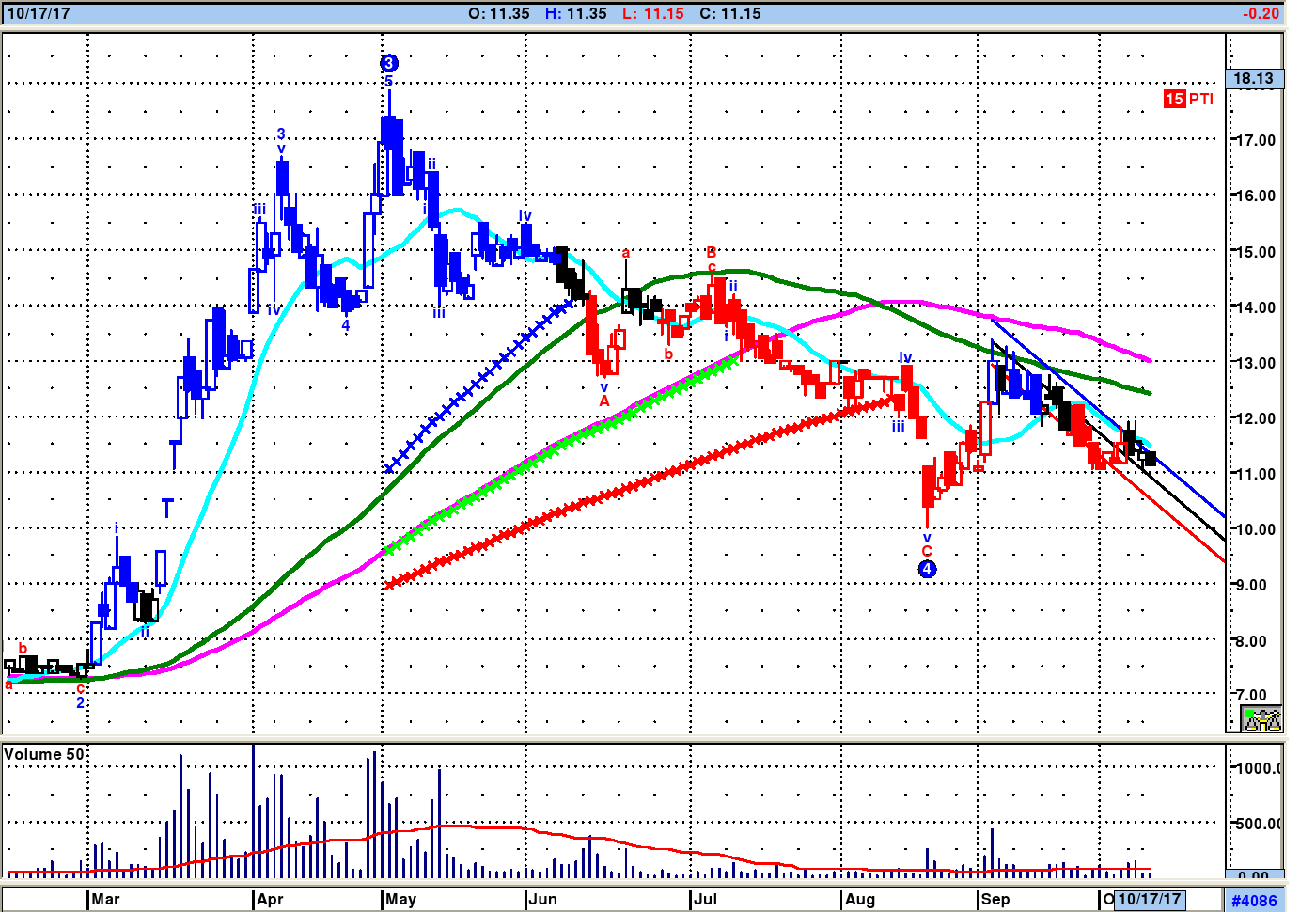Select the circled wave 3 marker at the peak
Image resolution: width=1316 pixels, height=912 pixels.
click(x=389, y=63)
